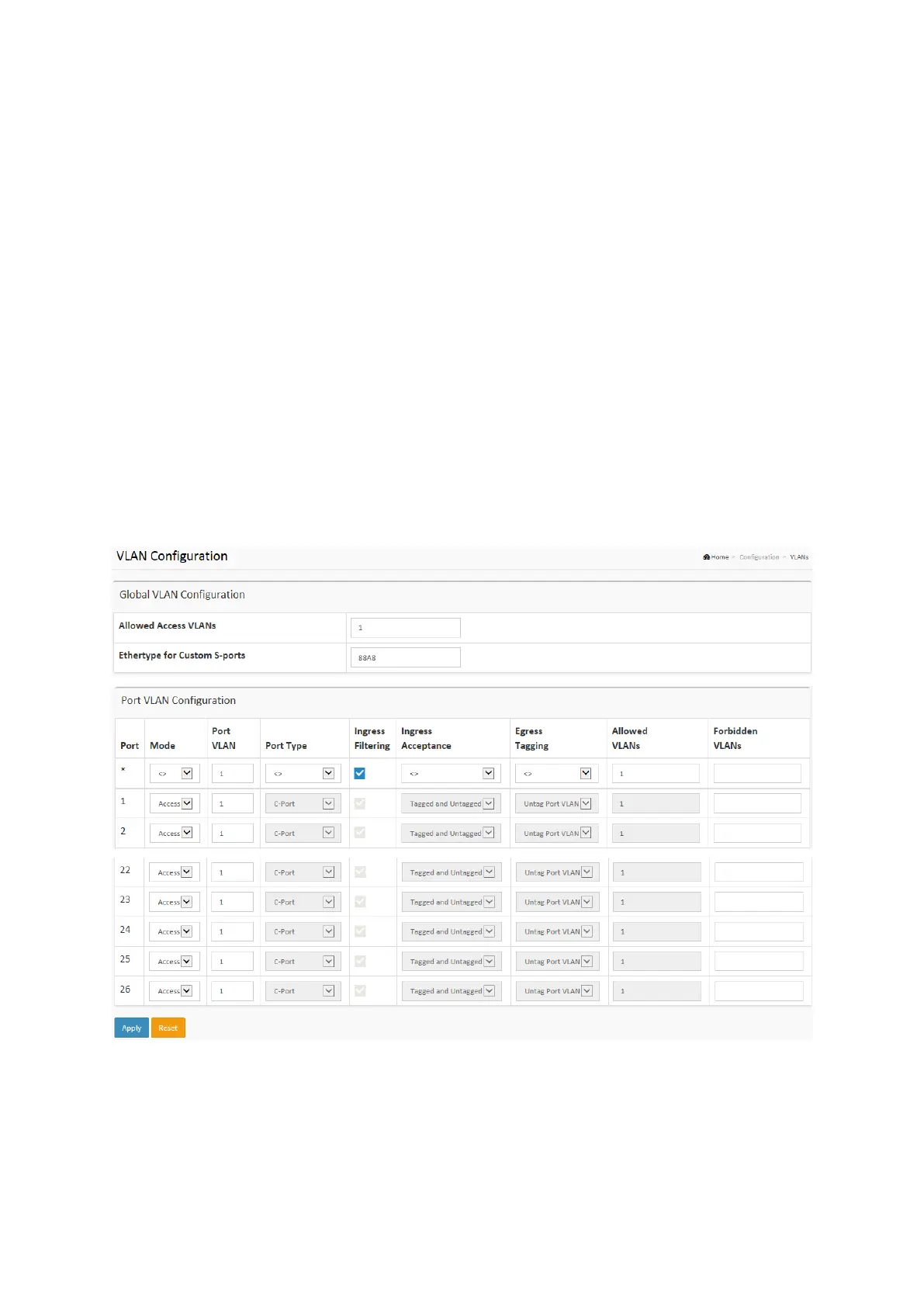Viewport: 924px width, 1307px height.
Task: Click the Allowed Access VLANs input field
Action: tap(405, 628)
